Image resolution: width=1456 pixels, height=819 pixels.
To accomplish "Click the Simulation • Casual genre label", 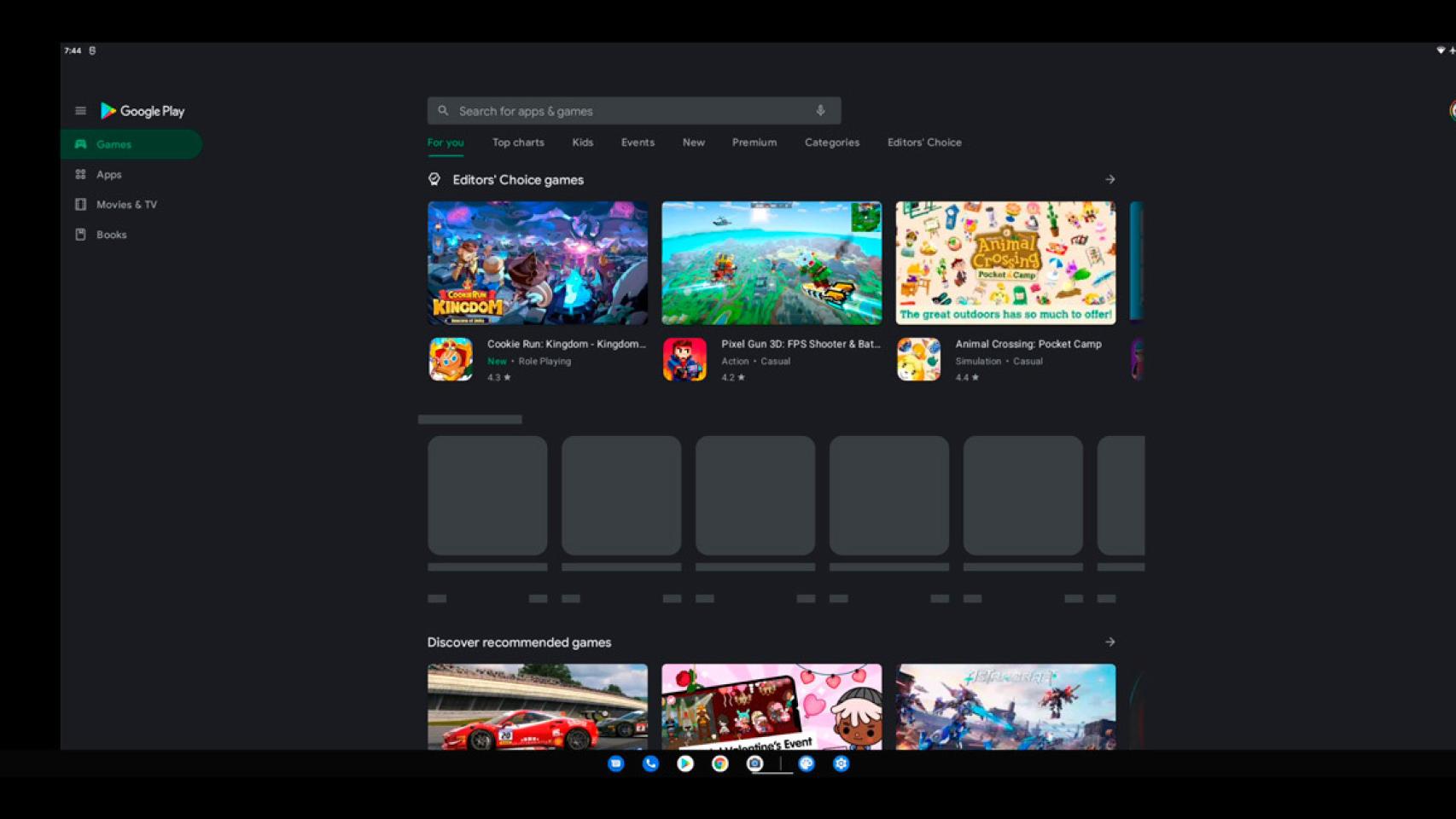I will point(999,361).
